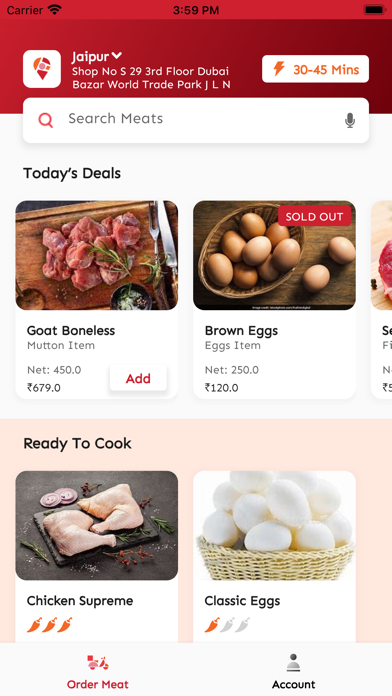Open the Goat Boneless product image
The width and height of the screenshot is (392, 696).
pyautogui.click(x=97, y=255)
